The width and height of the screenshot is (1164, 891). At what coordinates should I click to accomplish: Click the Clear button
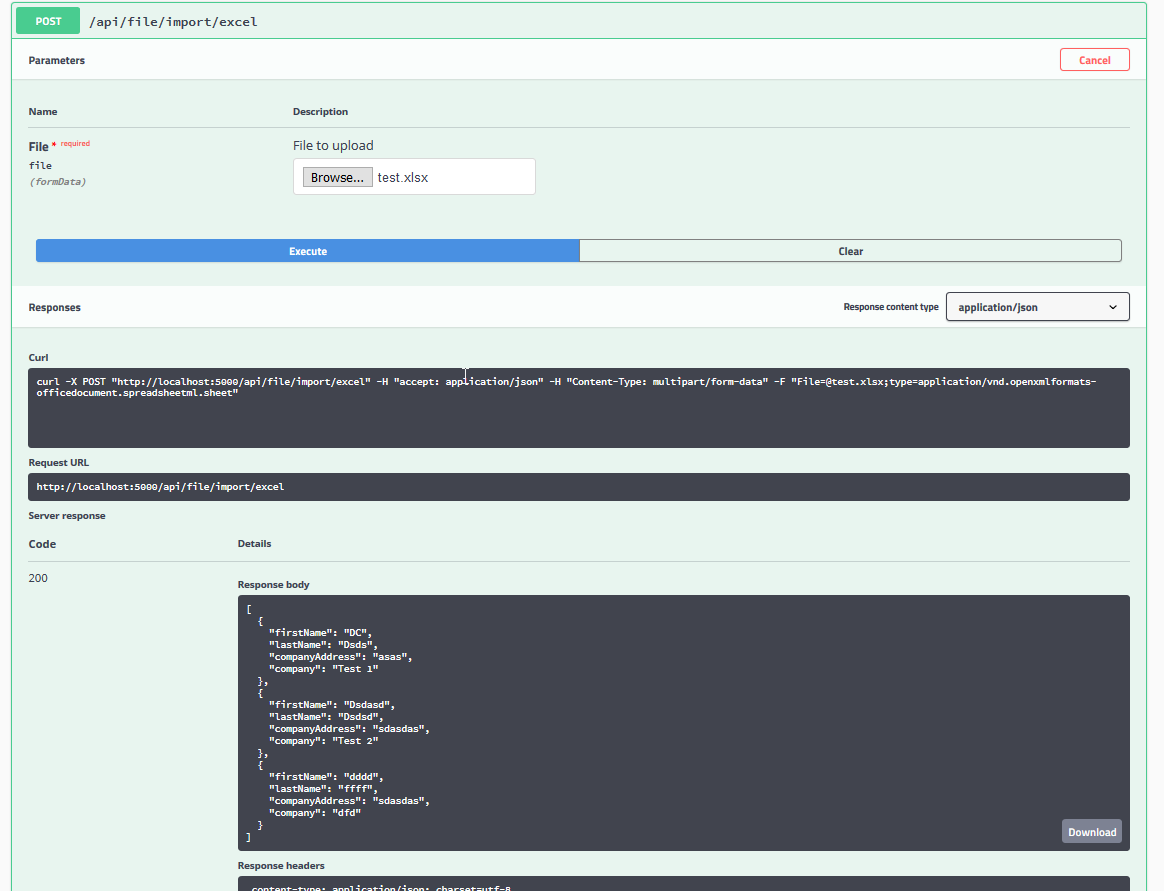[x=850, y=251]
